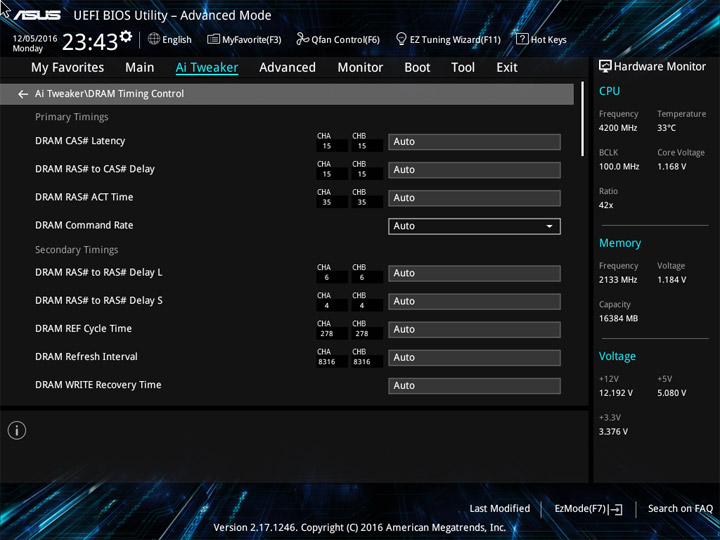Click the info circle icon
The height and width of the screenshot is (540, 720).
17,430
